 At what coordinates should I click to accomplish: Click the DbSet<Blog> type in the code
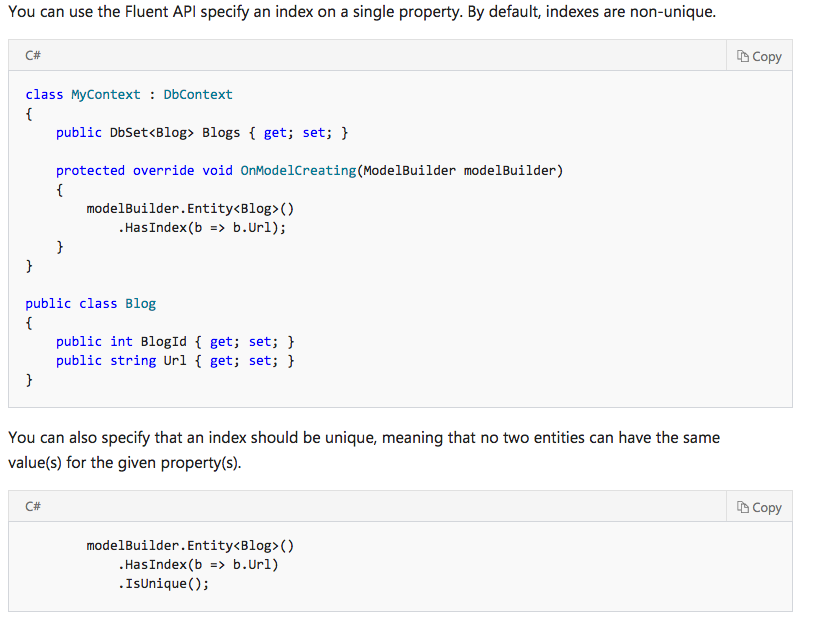[x=152, y=132]
